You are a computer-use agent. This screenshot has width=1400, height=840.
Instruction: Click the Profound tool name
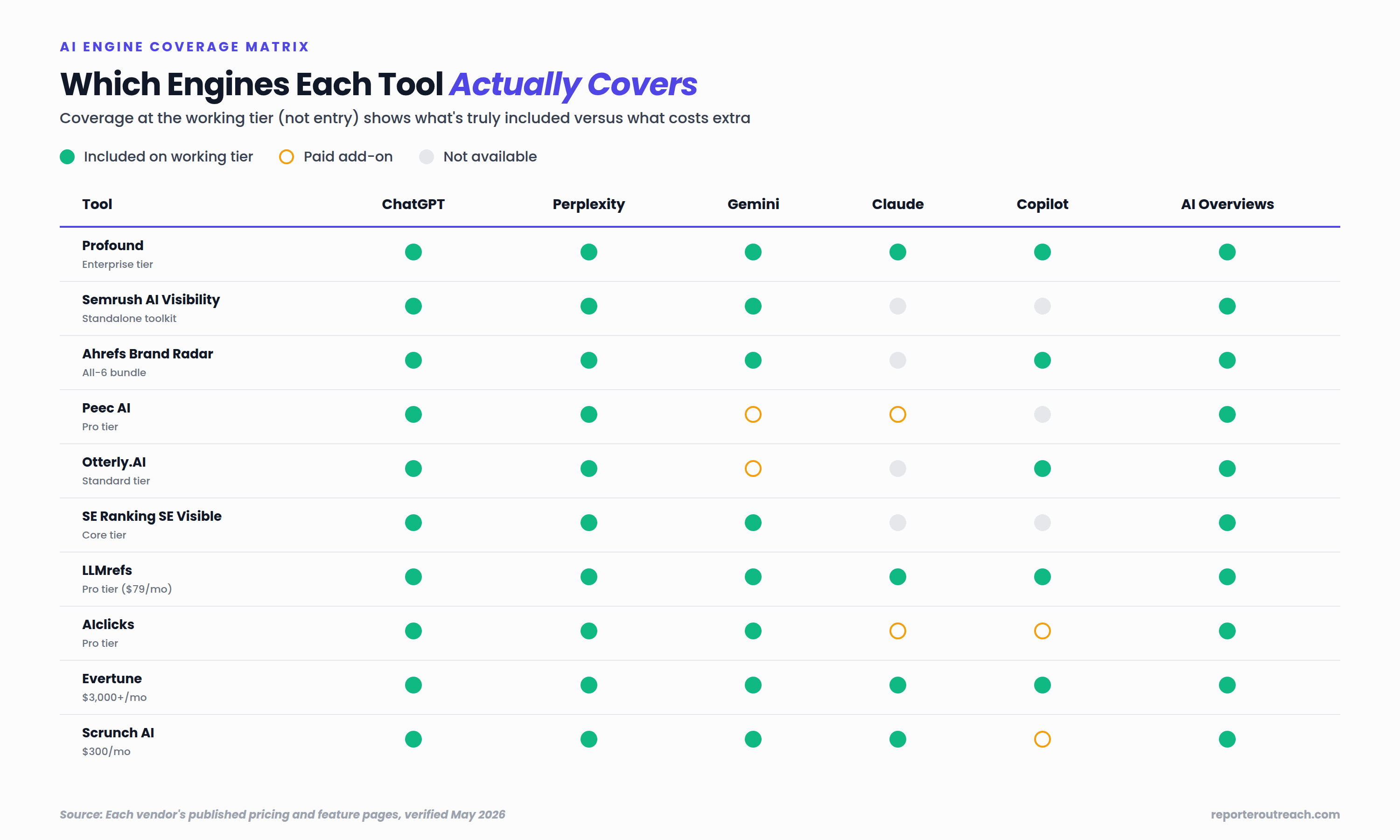(x=112, y=245)
